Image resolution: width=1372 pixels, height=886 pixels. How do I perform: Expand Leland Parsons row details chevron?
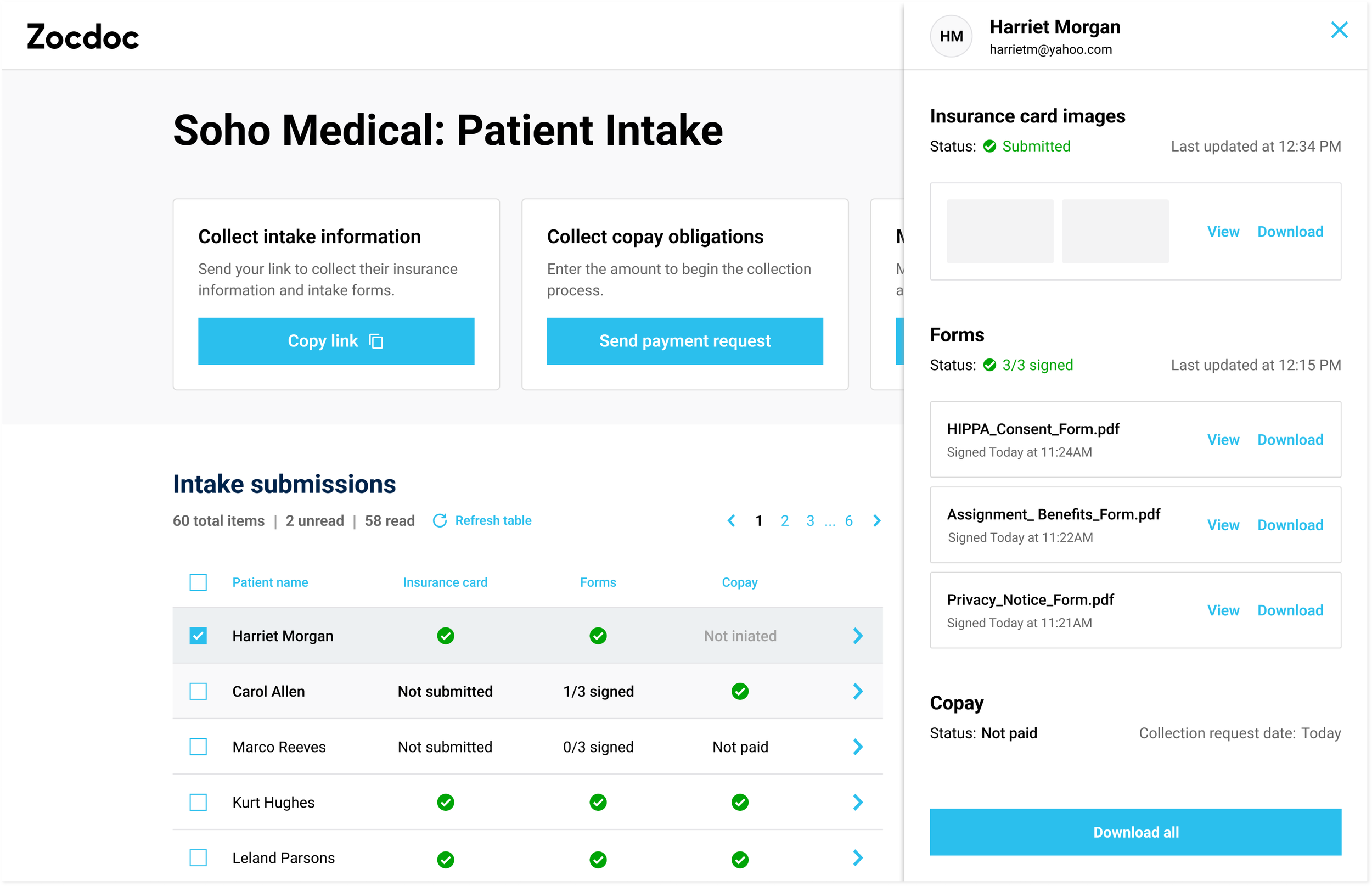(857, 858)
